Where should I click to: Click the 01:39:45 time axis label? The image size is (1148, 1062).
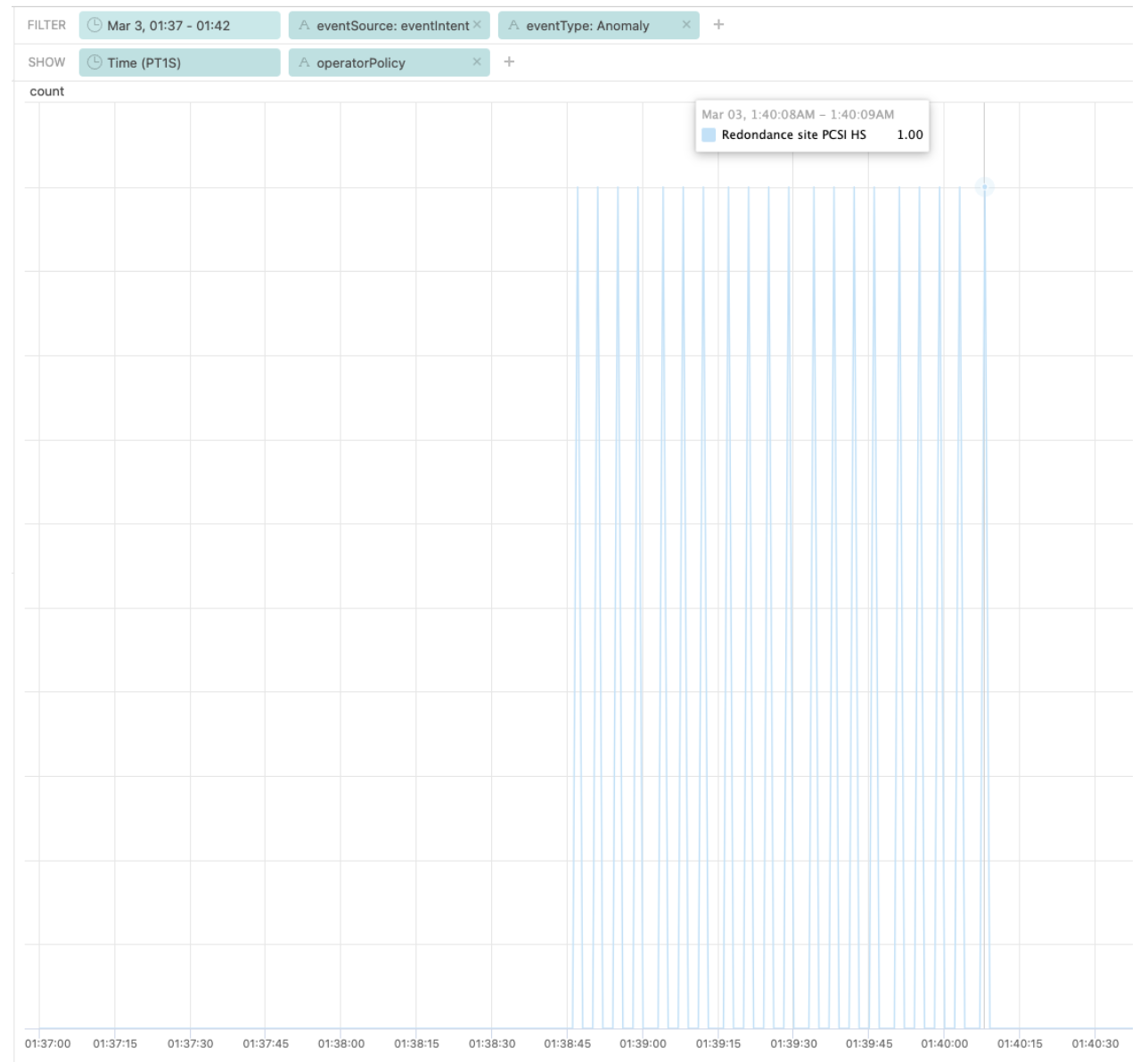coord(869,1043)
